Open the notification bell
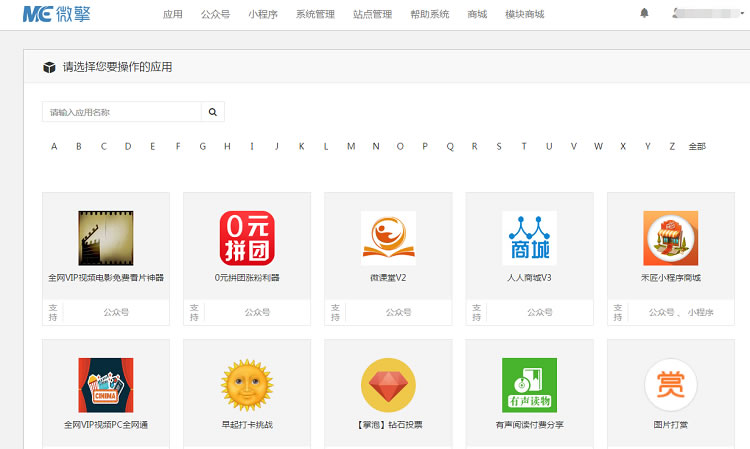The image size is (750, 449). 644,13
